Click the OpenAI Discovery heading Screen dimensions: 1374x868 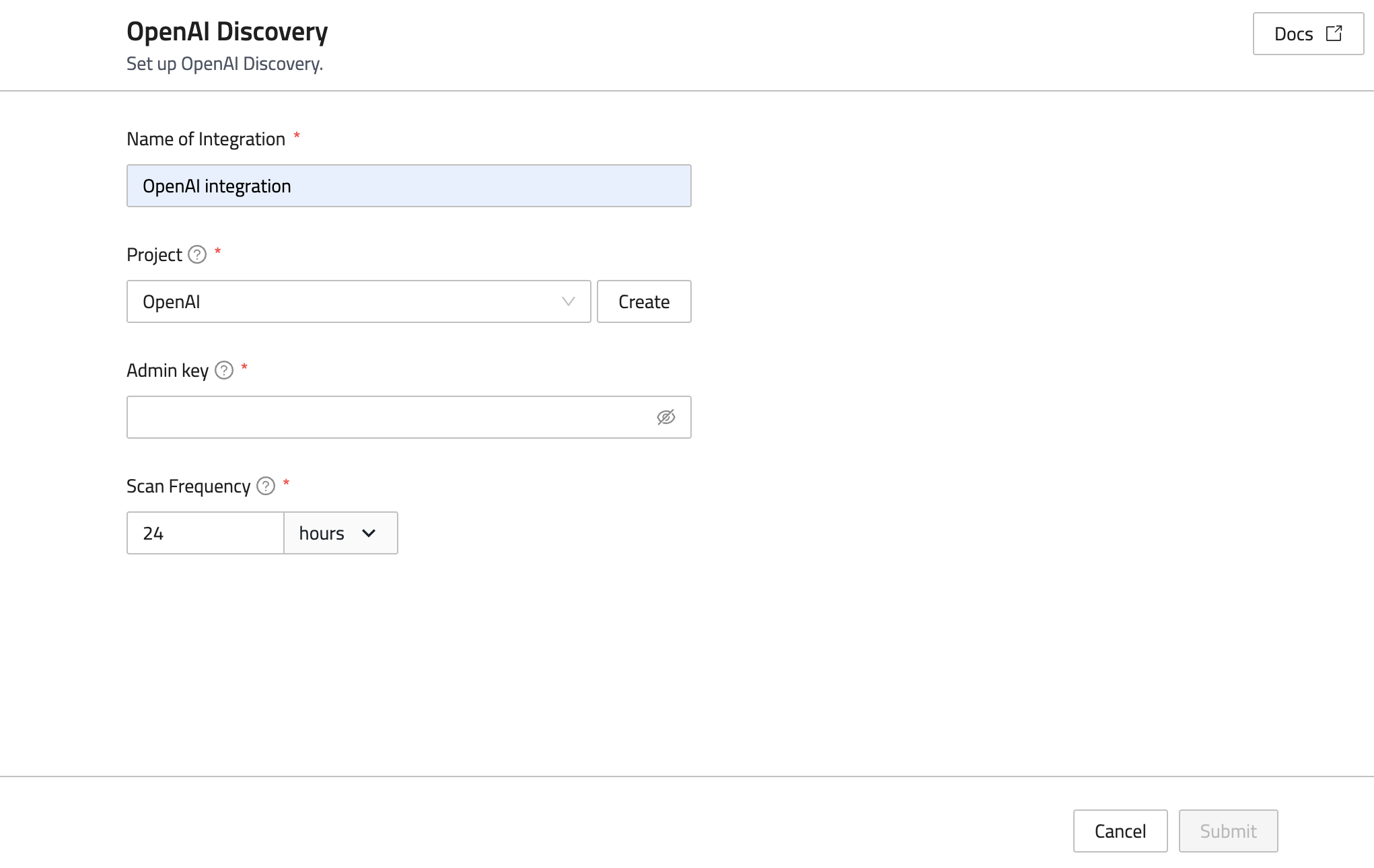(227, 32)
